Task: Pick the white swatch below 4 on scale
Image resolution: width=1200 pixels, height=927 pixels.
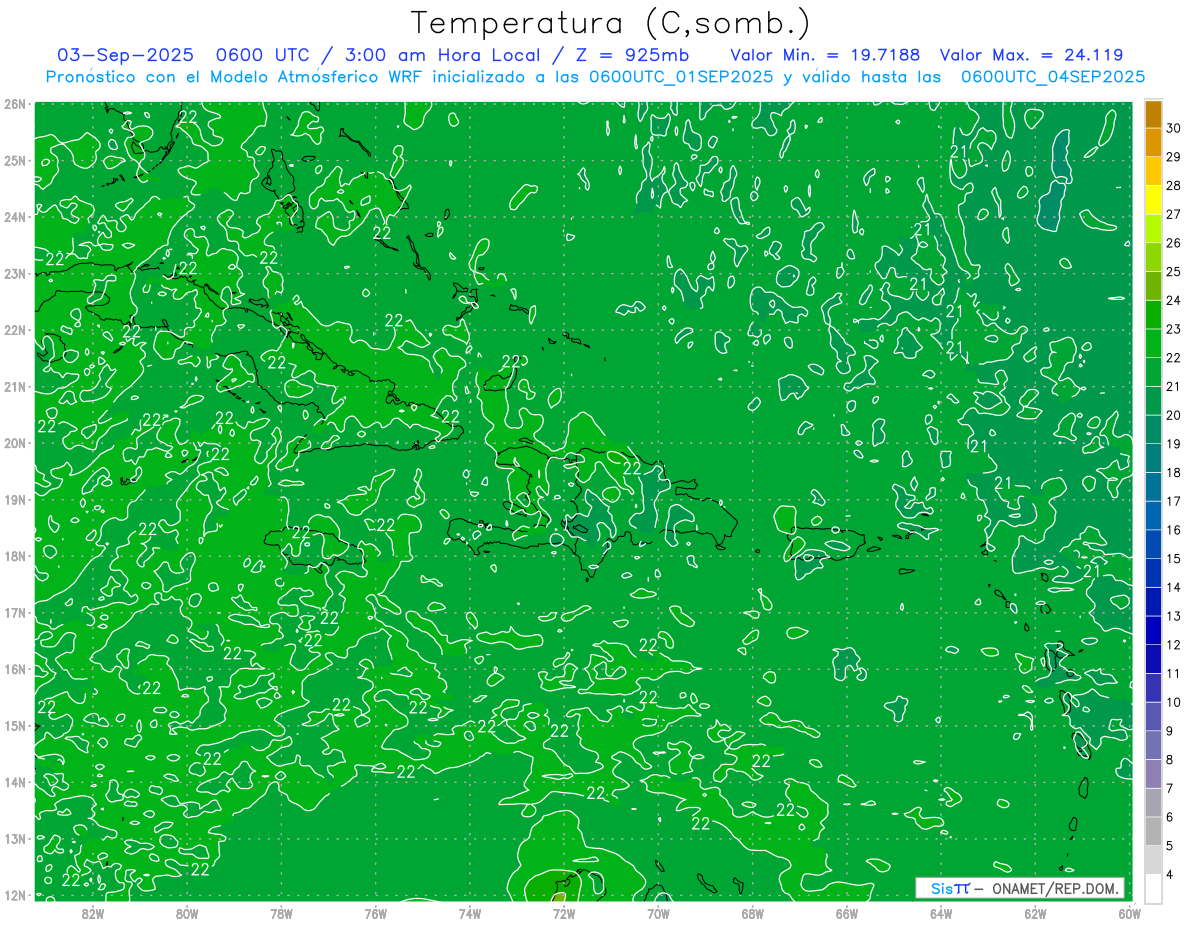Action: coord(1153,888)
